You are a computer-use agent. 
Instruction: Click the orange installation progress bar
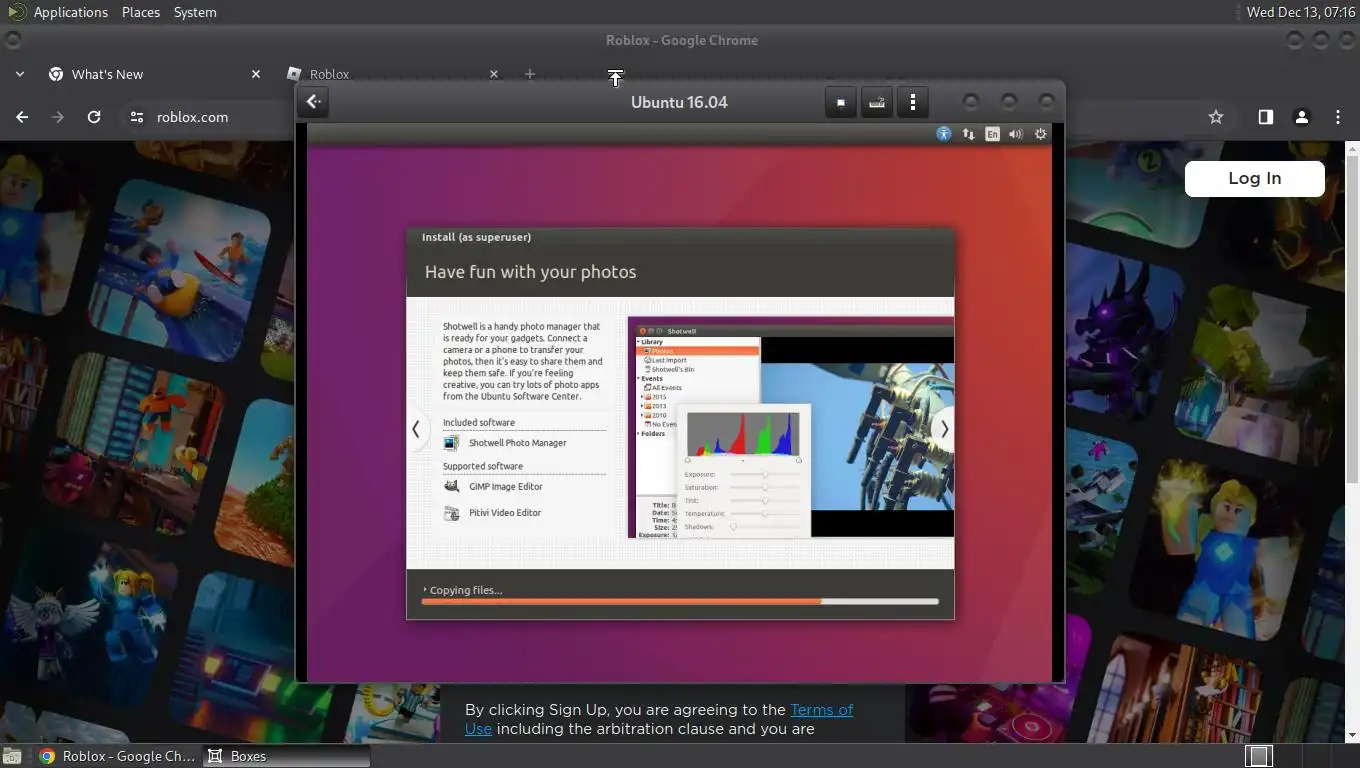pos(680,602)
